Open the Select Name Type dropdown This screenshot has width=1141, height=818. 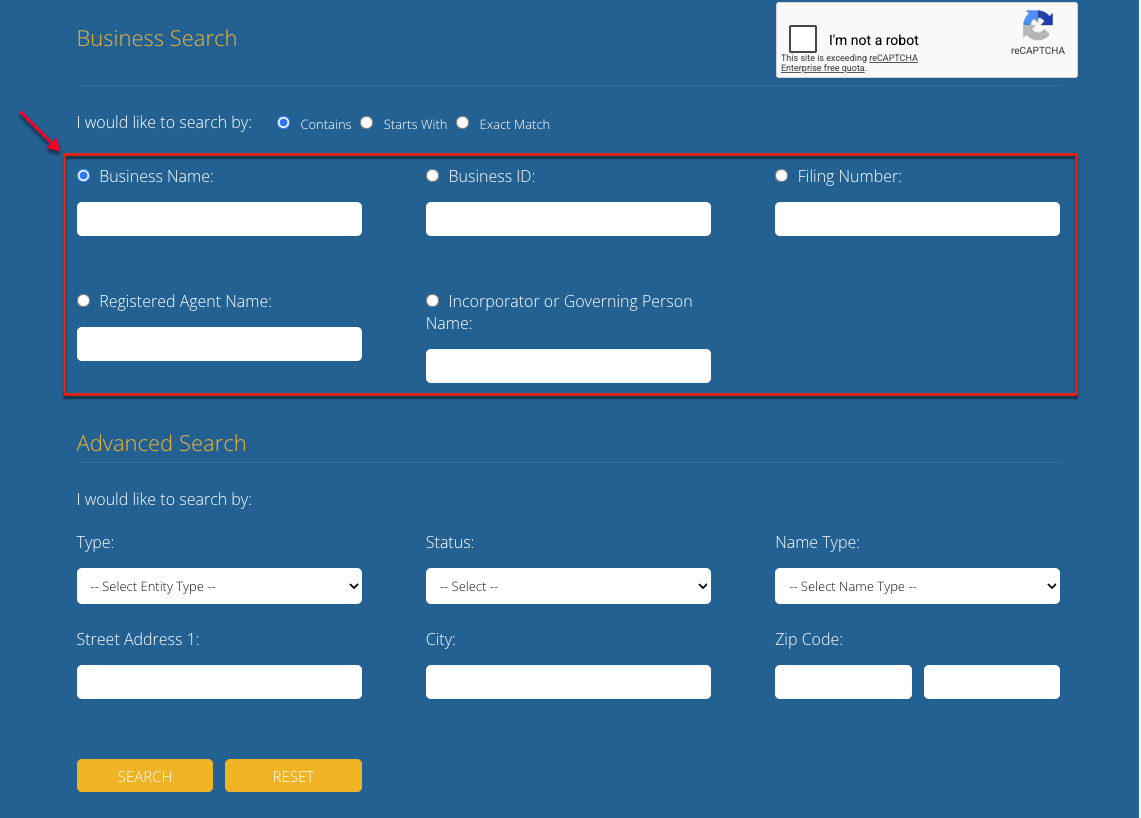[x=917, y=586]
